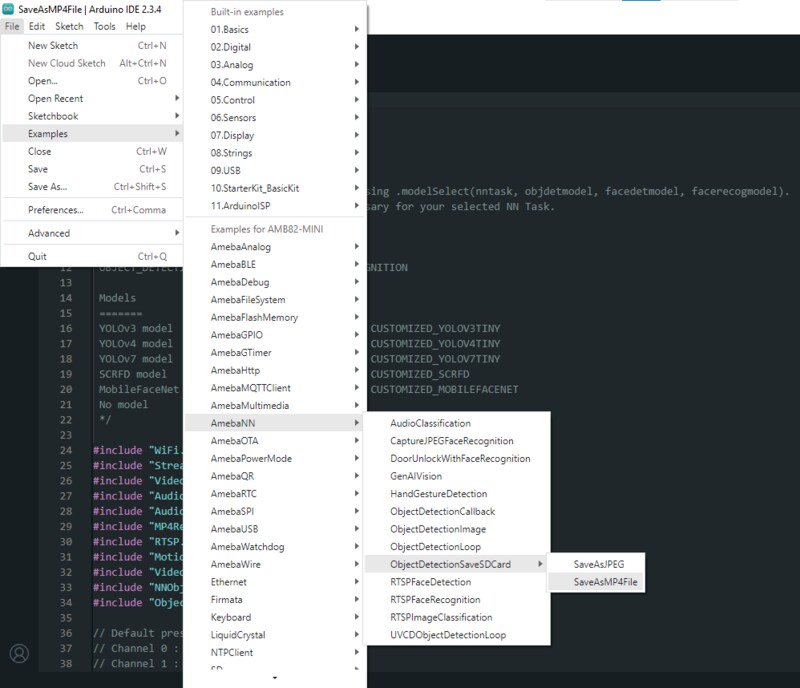Expand the 07.Display examples category
This screenshot has width=800, height=688.
point(275,135)
